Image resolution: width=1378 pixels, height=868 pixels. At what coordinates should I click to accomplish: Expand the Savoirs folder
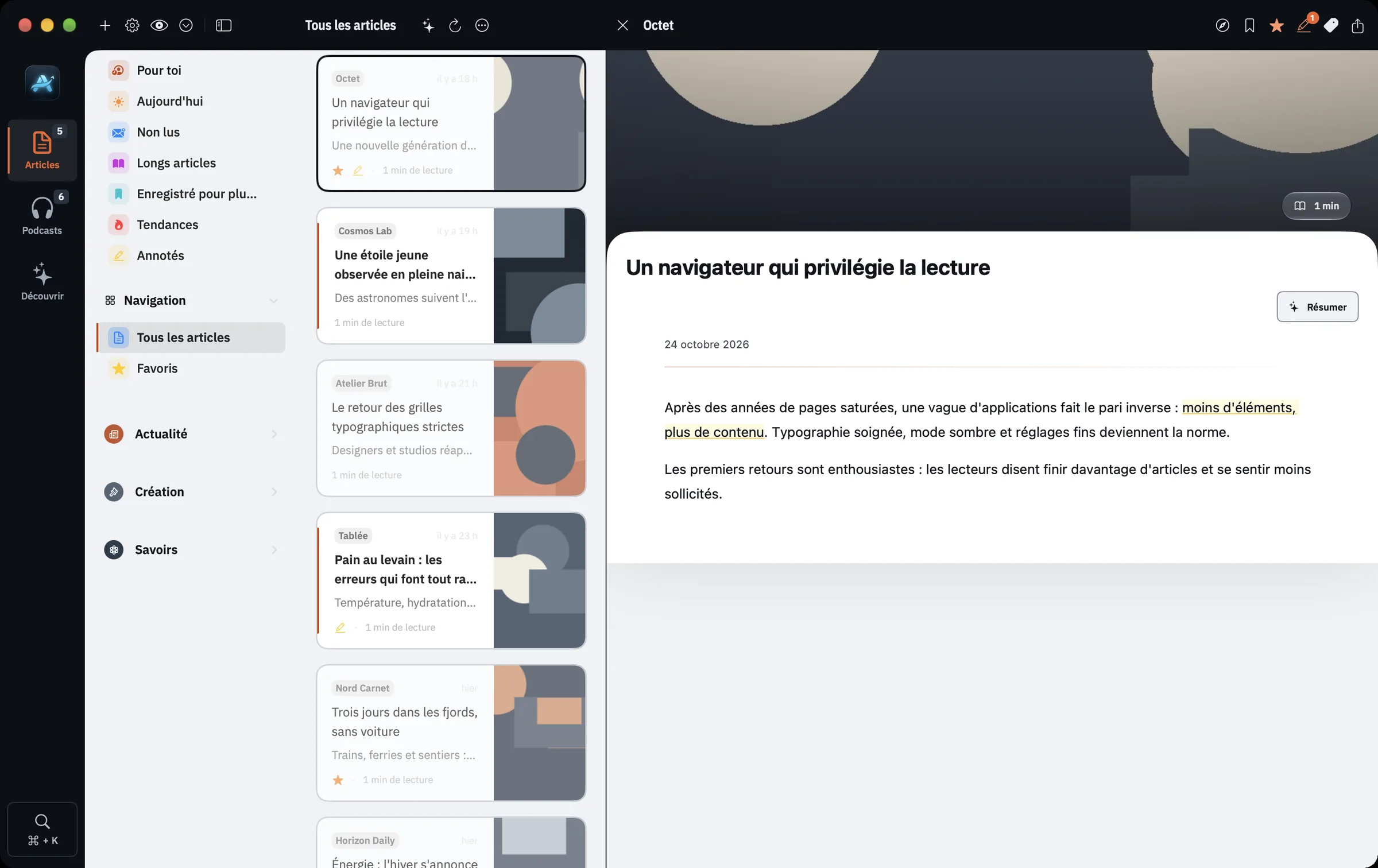(191, 549)
